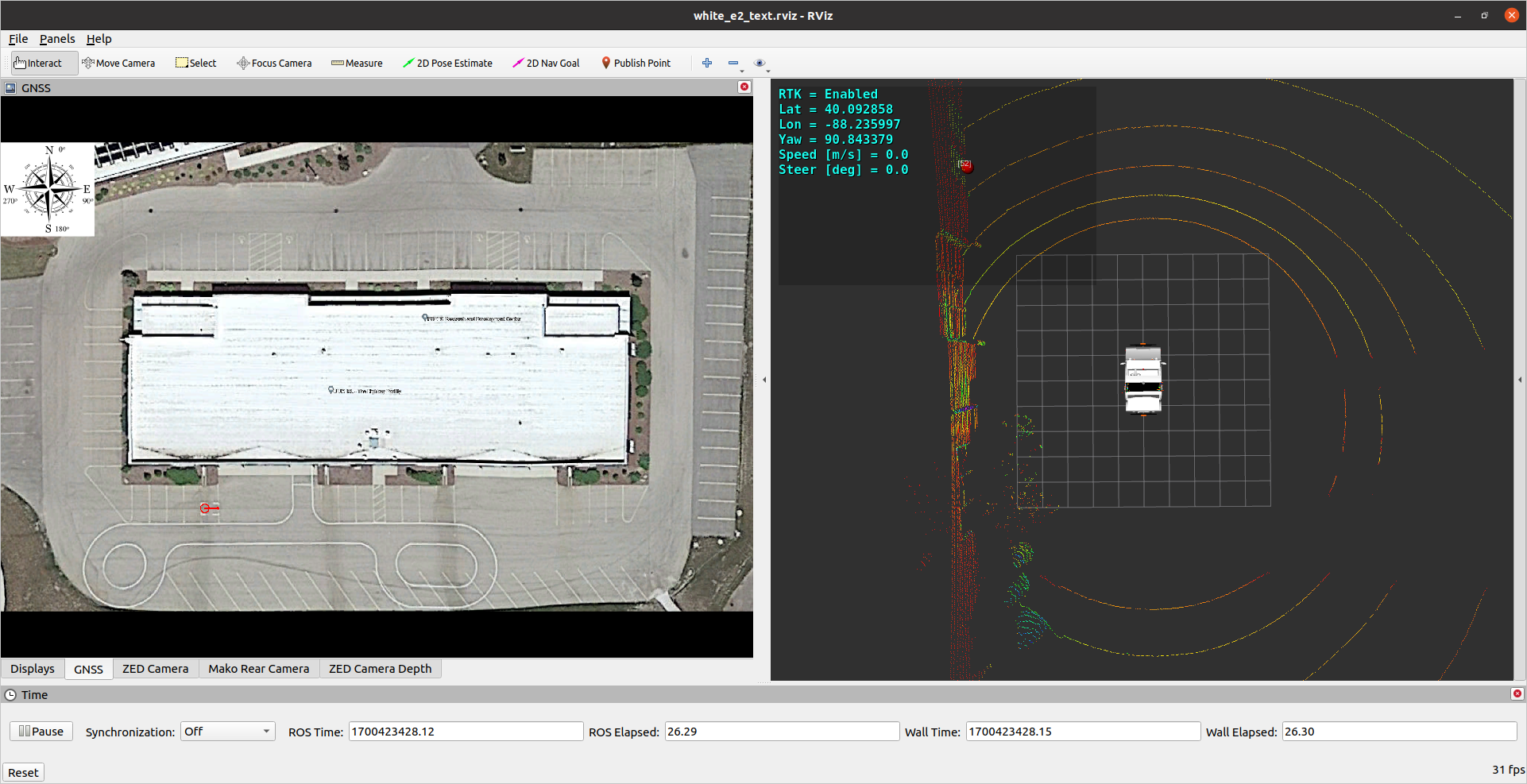Expand the Synchronization dropdown

(227, 732)
